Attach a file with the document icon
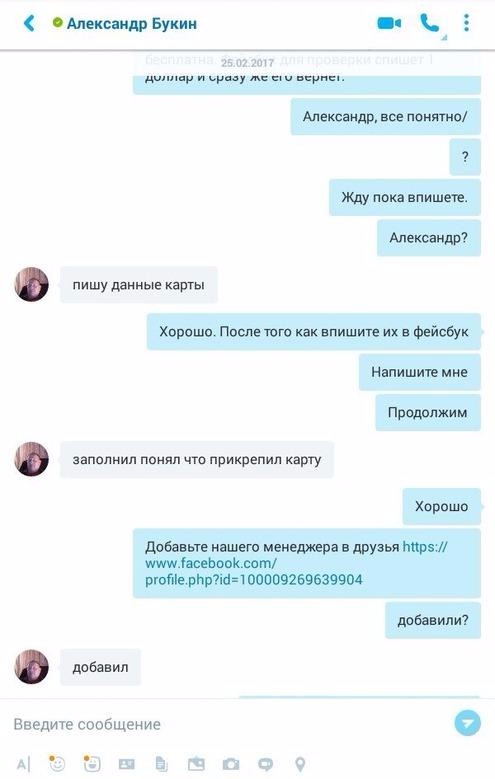Viewport: 495px width, 779px height. [x=161, y=764]
